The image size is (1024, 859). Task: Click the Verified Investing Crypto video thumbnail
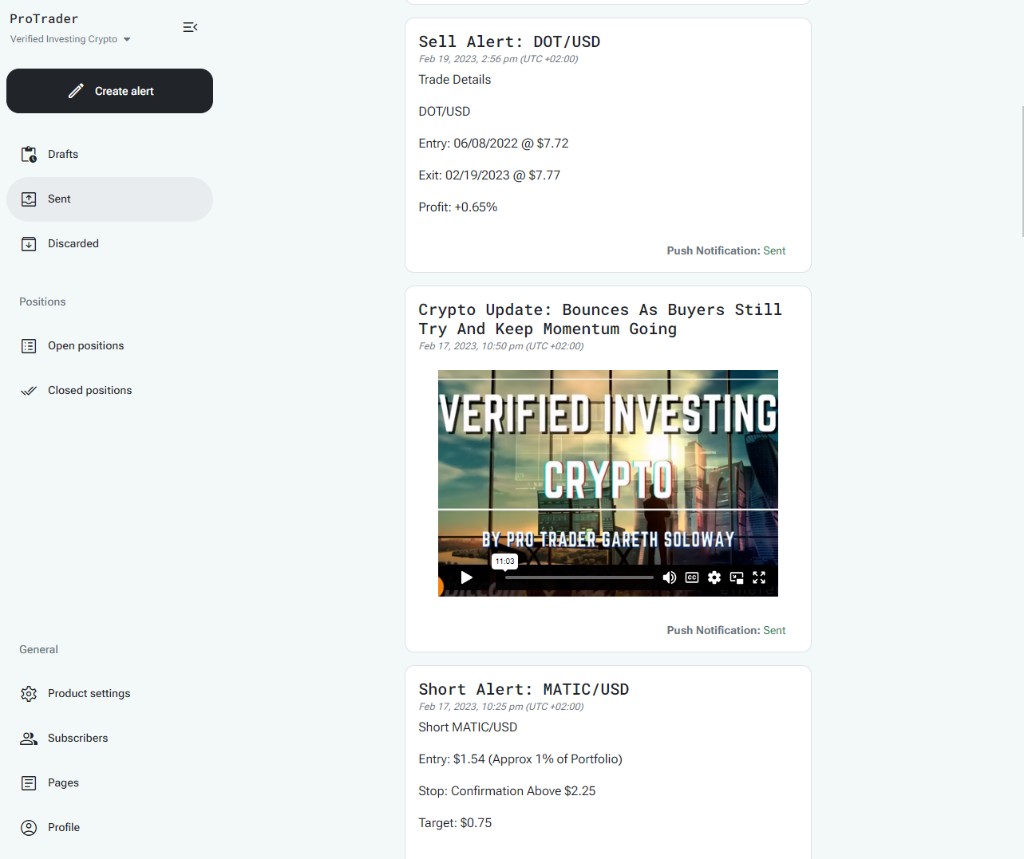(608, 483)
